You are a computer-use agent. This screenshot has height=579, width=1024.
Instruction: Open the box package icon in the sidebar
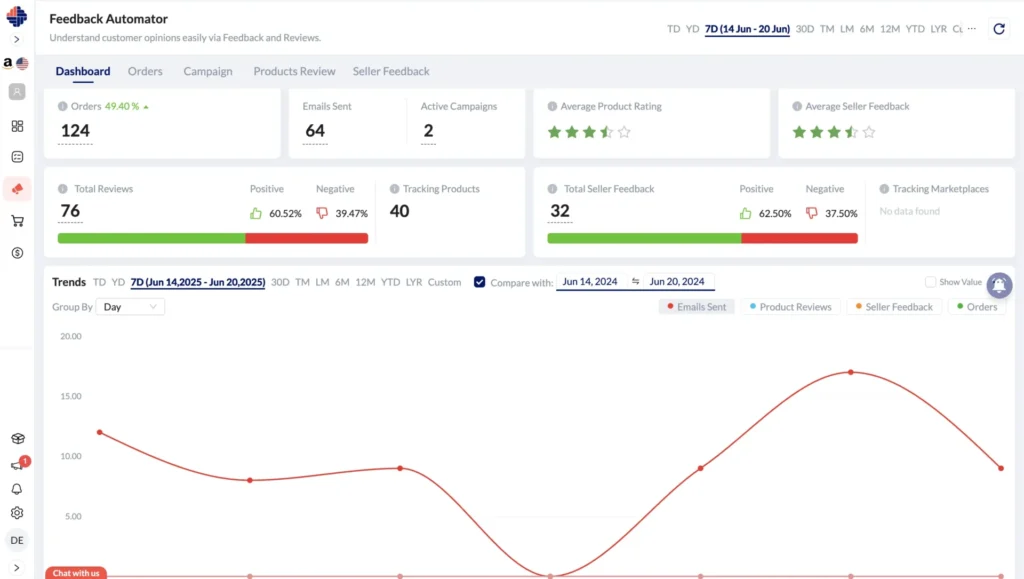tap(18, 439)
